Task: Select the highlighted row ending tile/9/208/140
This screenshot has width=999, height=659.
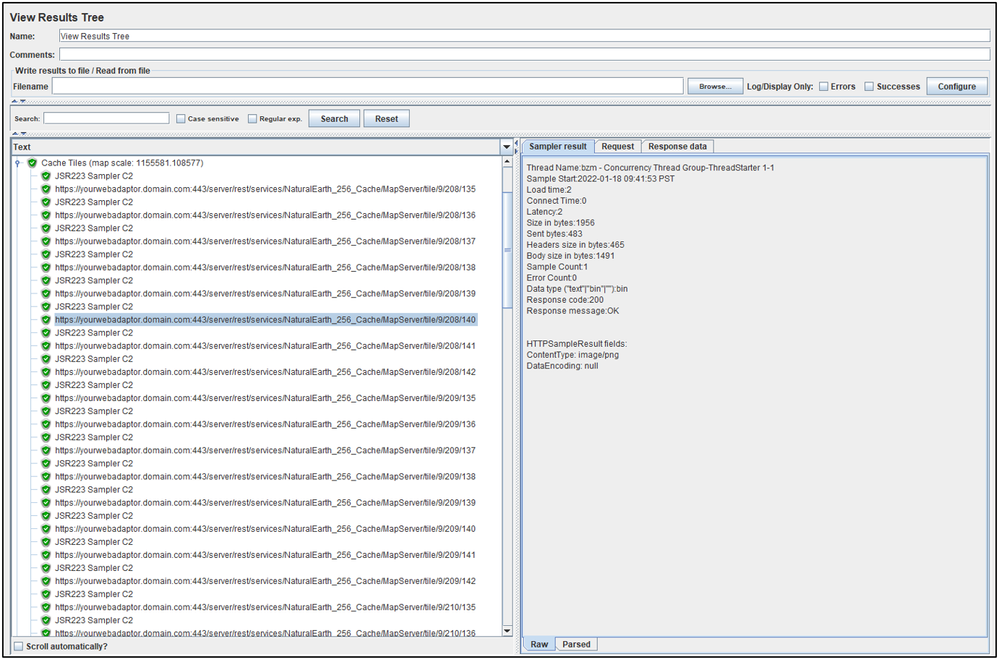Action: (x=265, y=320)
